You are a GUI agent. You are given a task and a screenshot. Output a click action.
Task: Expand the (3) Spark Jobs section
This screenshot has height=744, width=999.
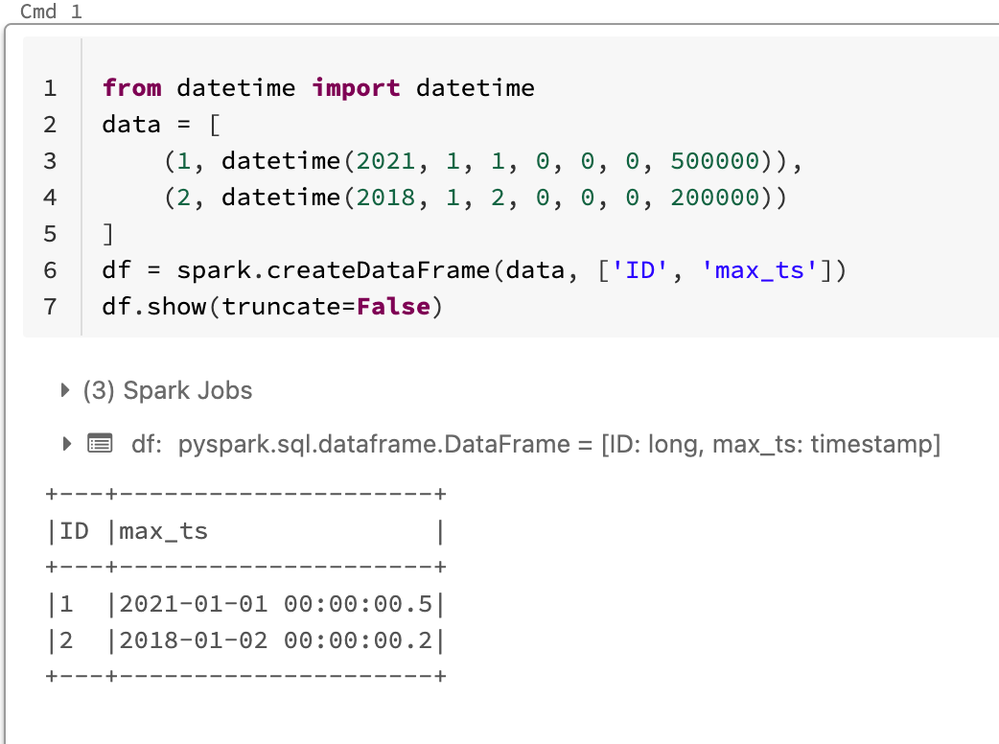click(x=67, y=391)
